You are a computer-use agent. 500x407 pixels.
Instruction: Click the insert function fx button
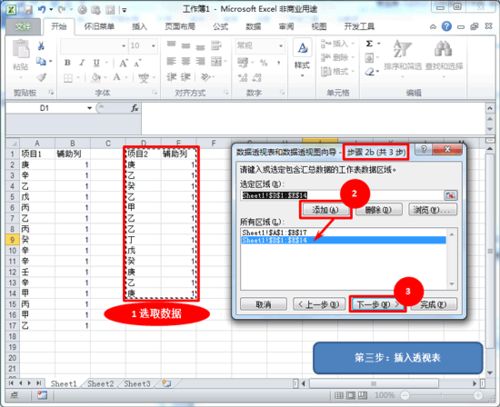pos(134,108)
